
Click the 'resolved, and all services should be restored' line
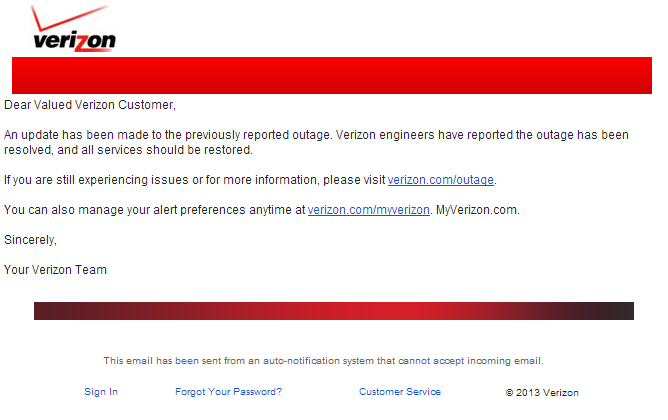click(x=128, y=150)
